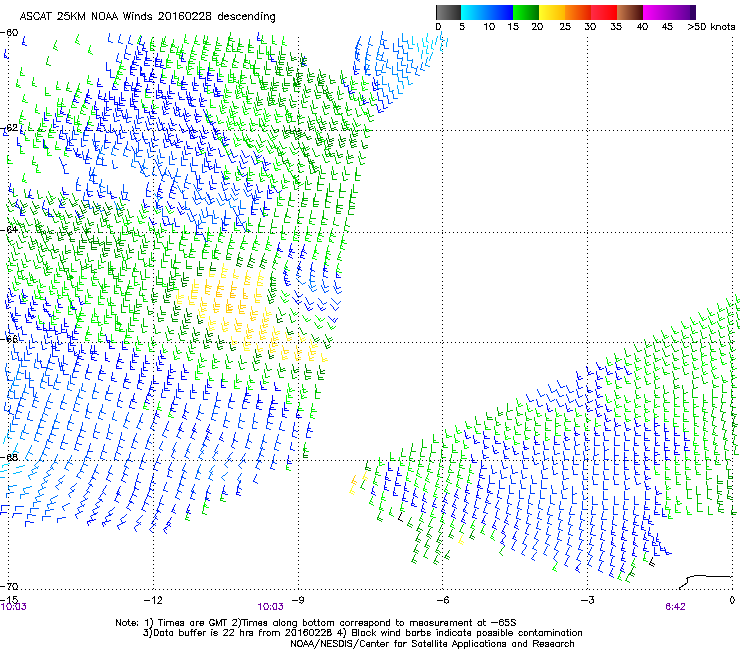Click the magenta-purple 40-50 knots legend swatch

tap(669, 12)
